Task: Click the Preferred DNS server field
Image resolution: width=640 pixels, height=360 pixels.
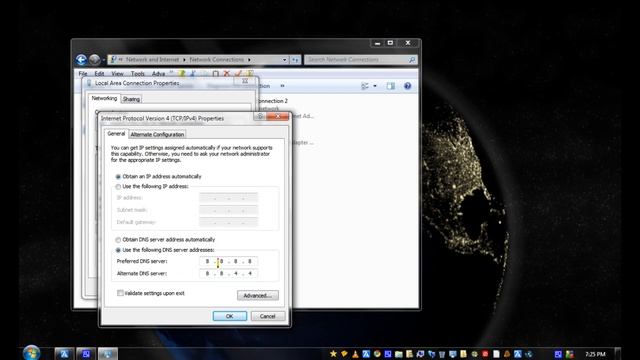Action: pos(229,261)
